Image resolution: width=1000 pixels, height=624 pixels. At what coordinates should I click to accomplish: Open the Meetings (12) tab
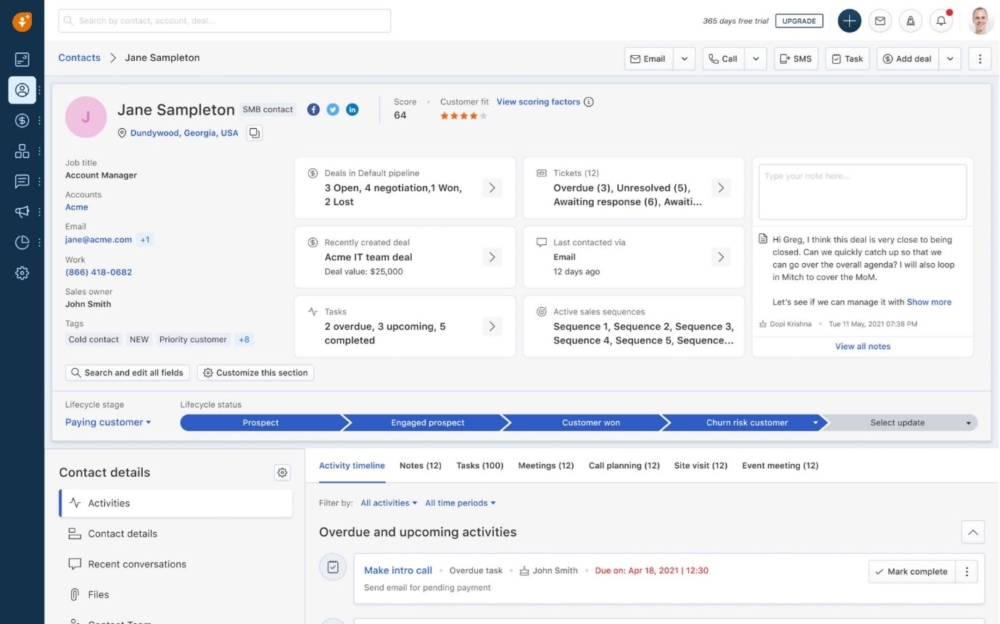[545, 466]
